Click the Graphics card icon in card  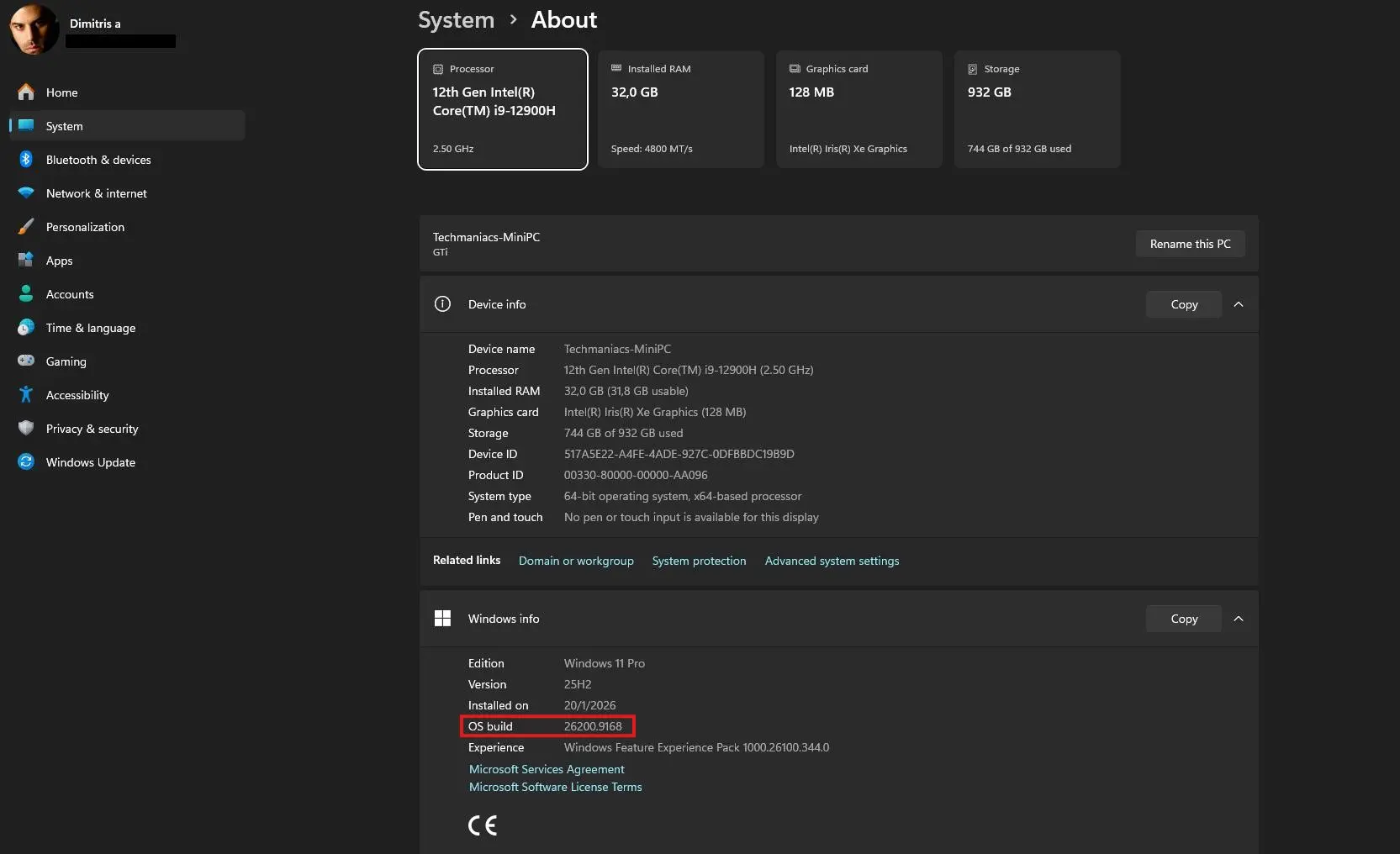tap(795, 69)
